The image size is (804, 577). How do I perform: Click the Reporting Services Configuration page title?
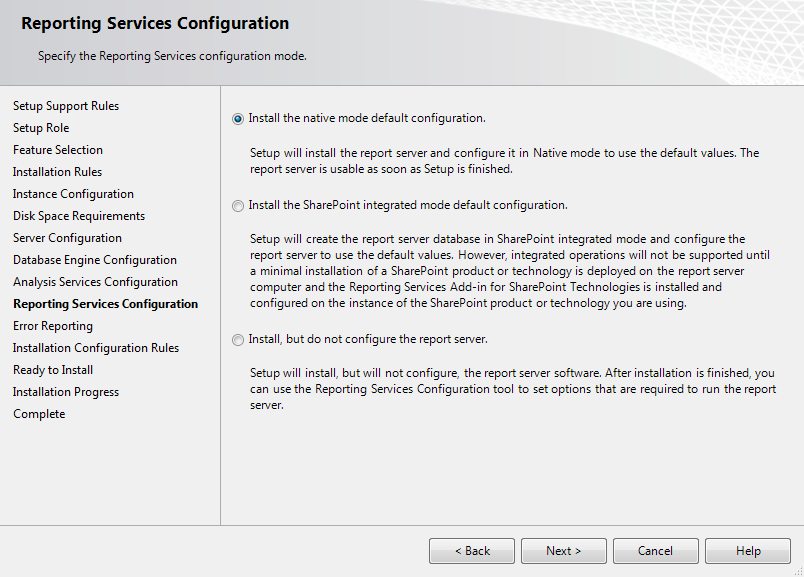coord(155,24)
